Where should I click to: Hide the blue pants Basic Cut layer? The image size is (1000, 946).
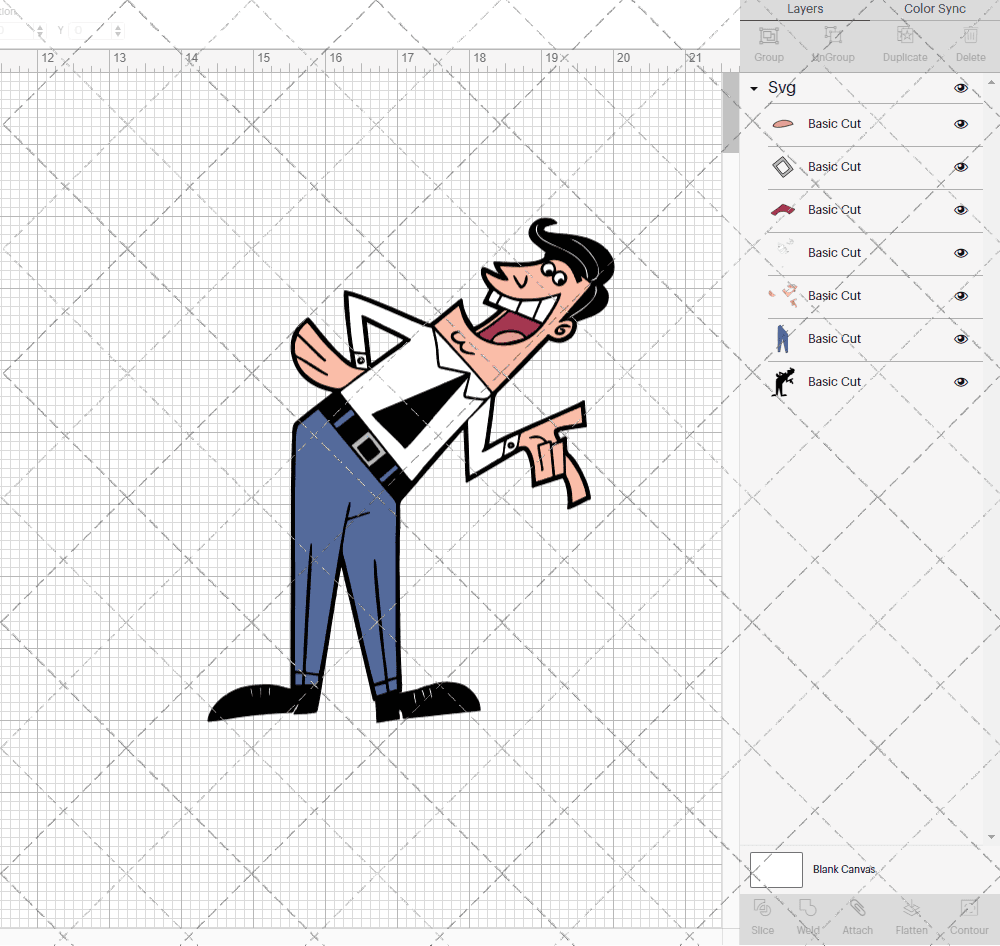[x=960, y=339]
